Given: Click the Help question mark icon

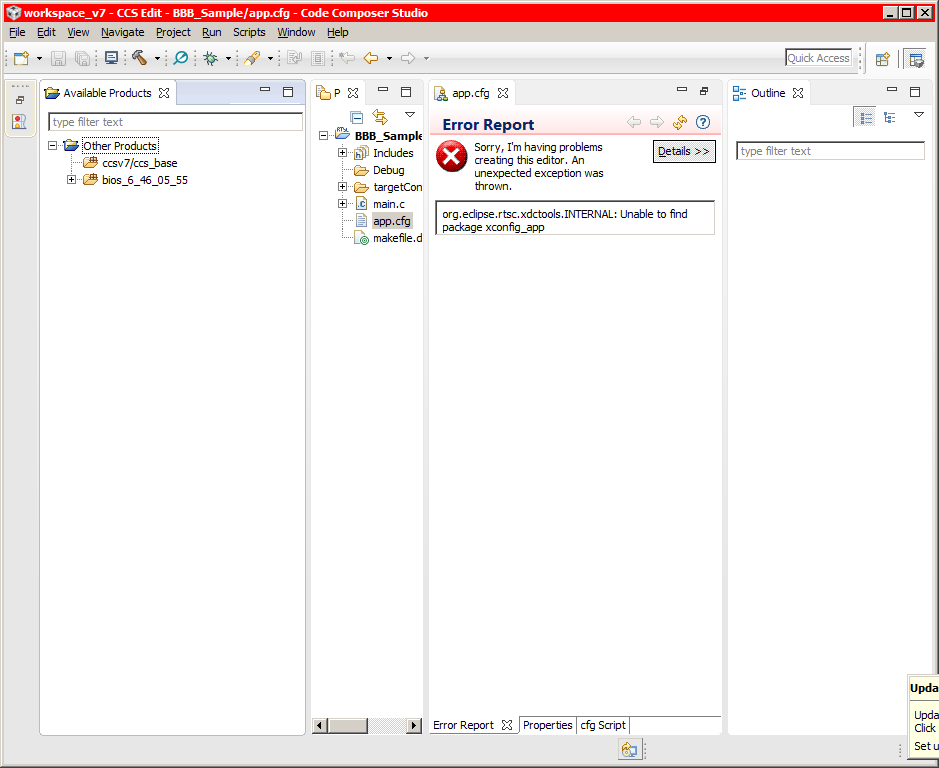Looking at the screenshot, I should pyautogui.click(x=703, y=122).
